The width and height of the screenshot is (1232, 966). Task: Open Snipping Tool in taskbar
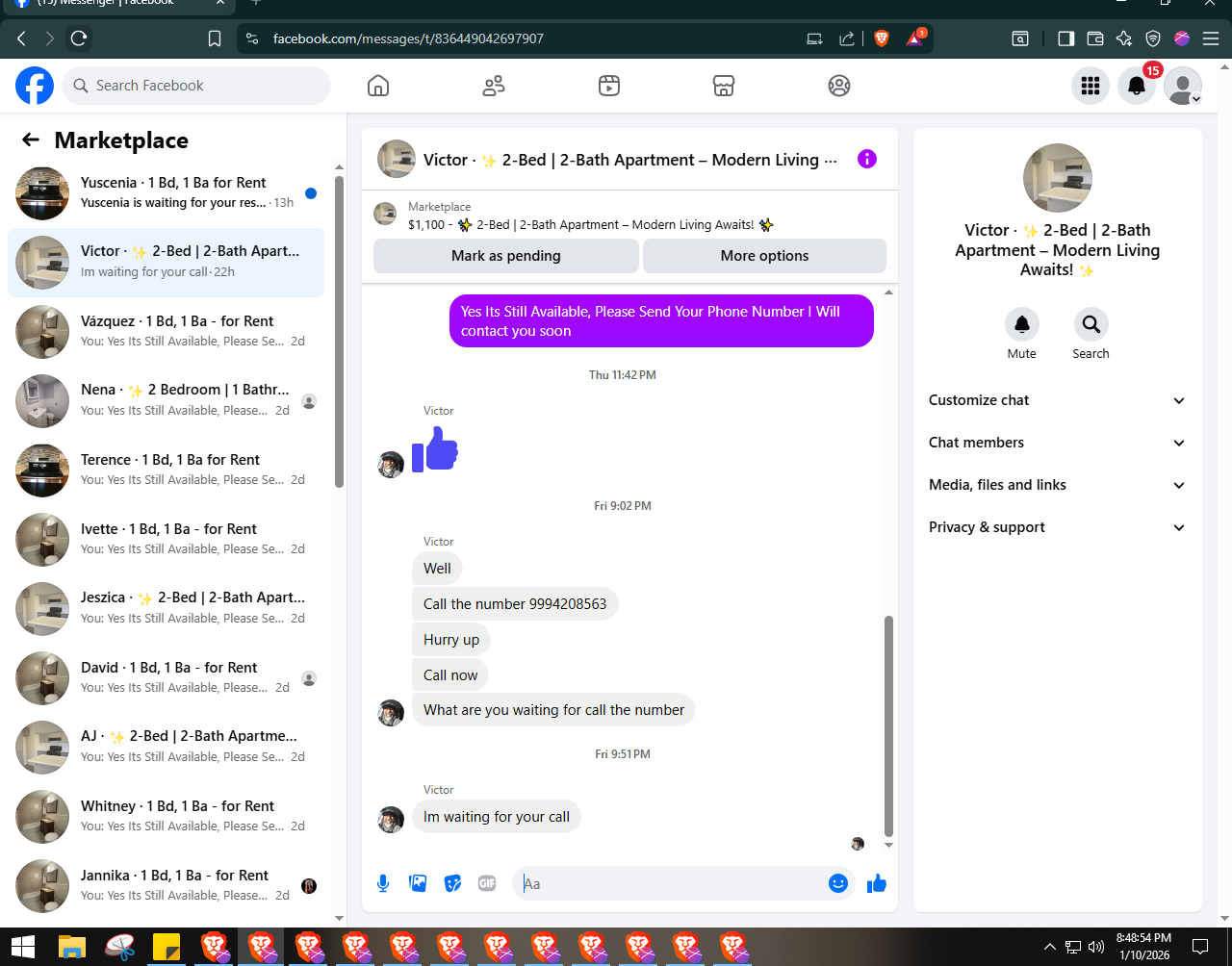[x=119, y=947]
